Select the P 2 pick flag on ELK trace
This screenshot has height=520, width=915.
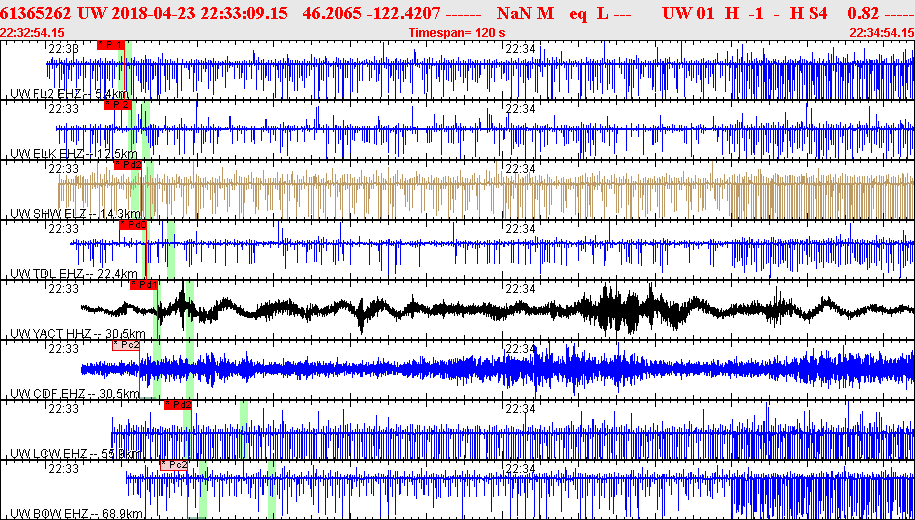[118, 105]
